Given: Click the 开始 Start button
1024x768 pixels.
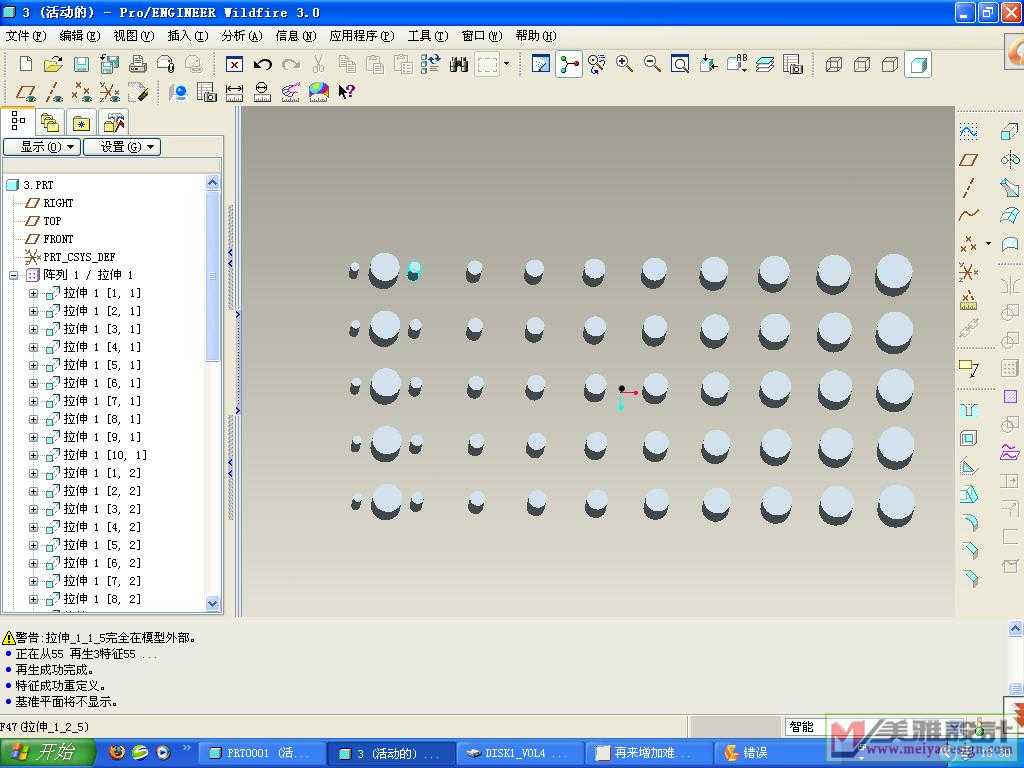Looking at the screenshot, I should tap(47, 752).
